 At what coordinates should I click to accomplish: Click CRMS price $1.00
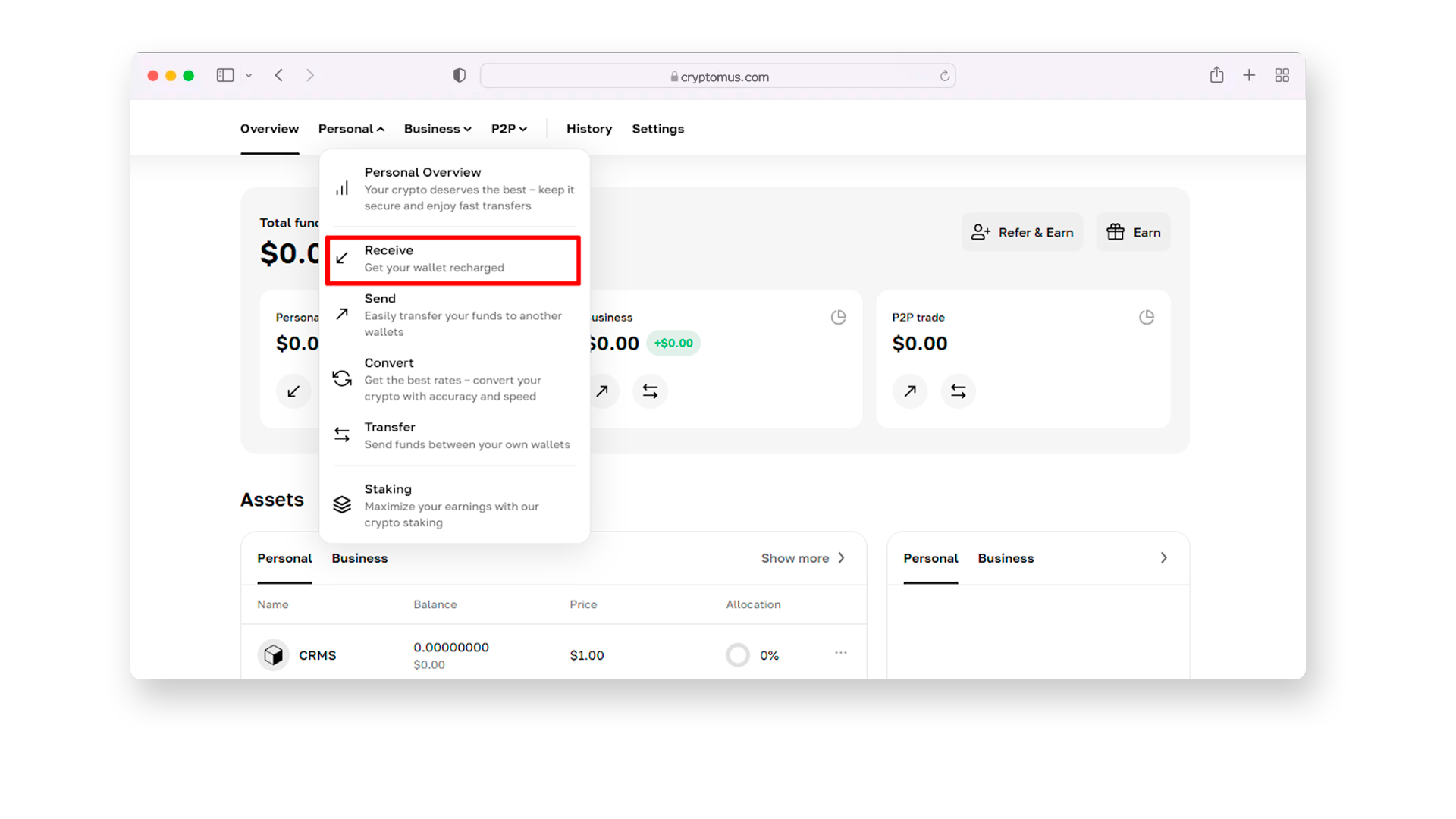pyautogui.click(x=587, y=655)
